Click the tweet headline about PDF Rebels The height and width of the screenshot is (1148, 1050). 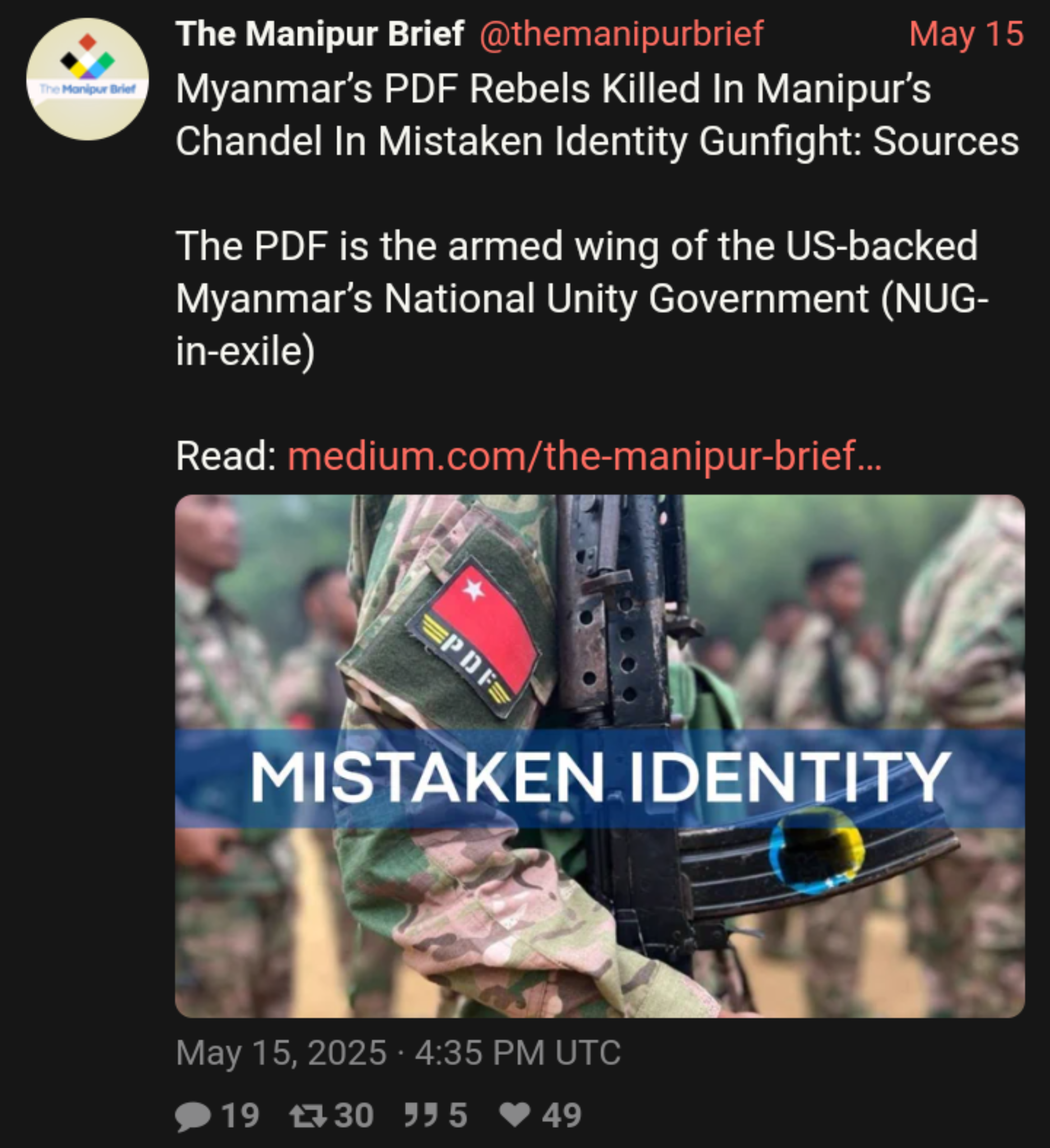pyautogui.click(x=597, y=115)
